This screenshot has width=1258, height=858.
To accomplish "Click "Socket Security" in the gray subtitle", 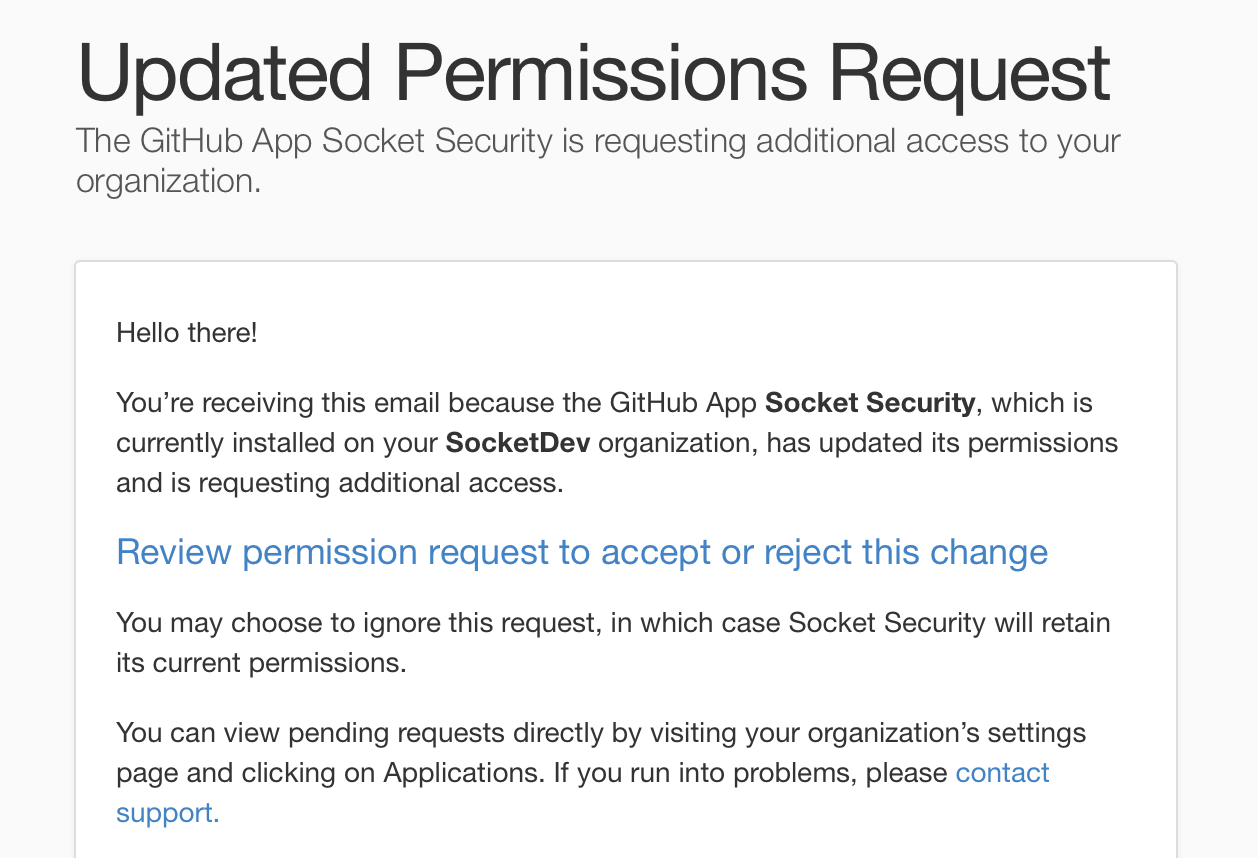I will (437, 141).
